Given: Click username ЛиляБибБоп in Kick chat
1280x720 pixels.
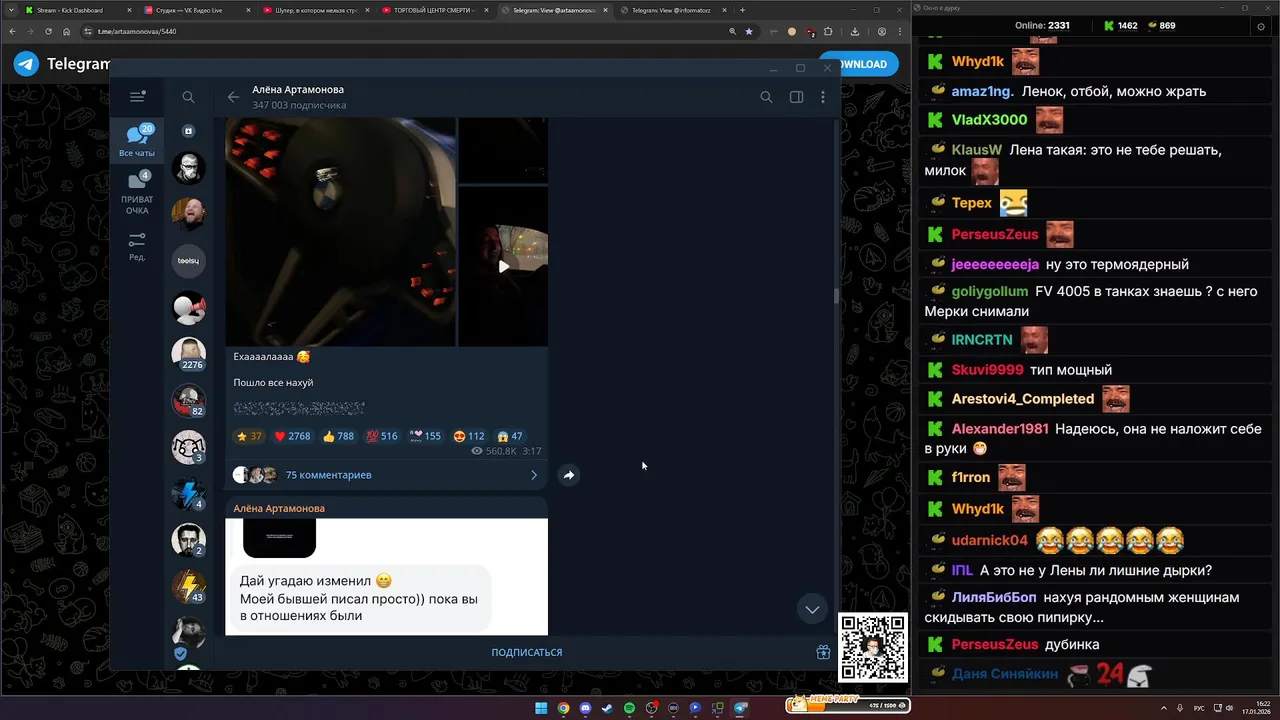Looking at the screenshot, I should [993, 597].
